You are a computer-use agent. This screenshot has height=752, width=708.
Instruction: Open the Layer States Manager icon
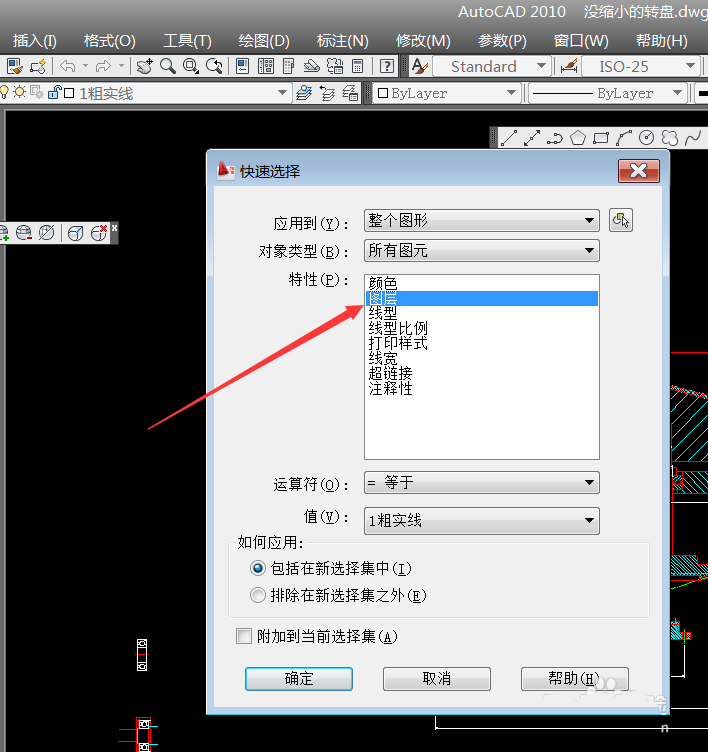coord(350,93)
